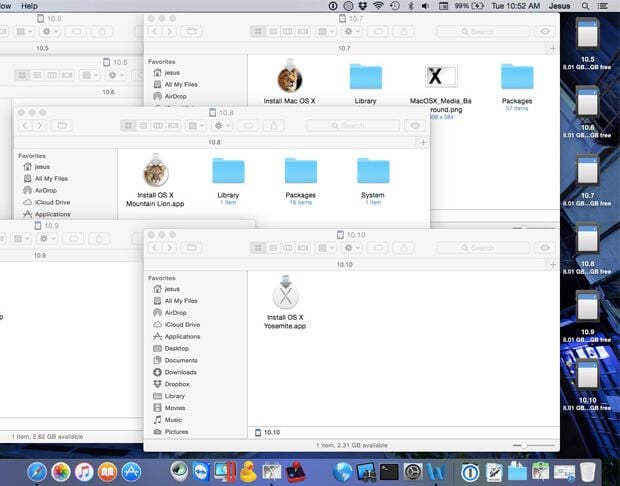Open Install OS X Mountain Lion.app icon
Image resolution: width=620 pixels, height=486 pixels.
tap(156, 171)
